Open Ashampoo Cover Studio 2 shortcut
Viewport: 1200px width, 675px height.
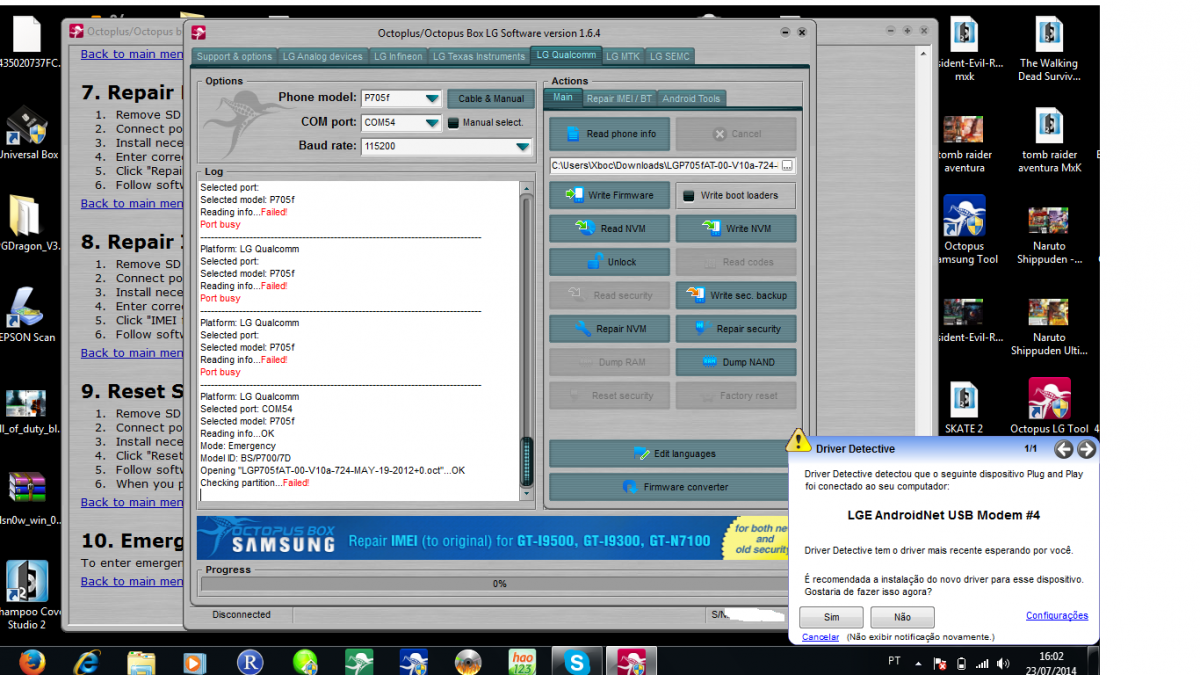28,595
